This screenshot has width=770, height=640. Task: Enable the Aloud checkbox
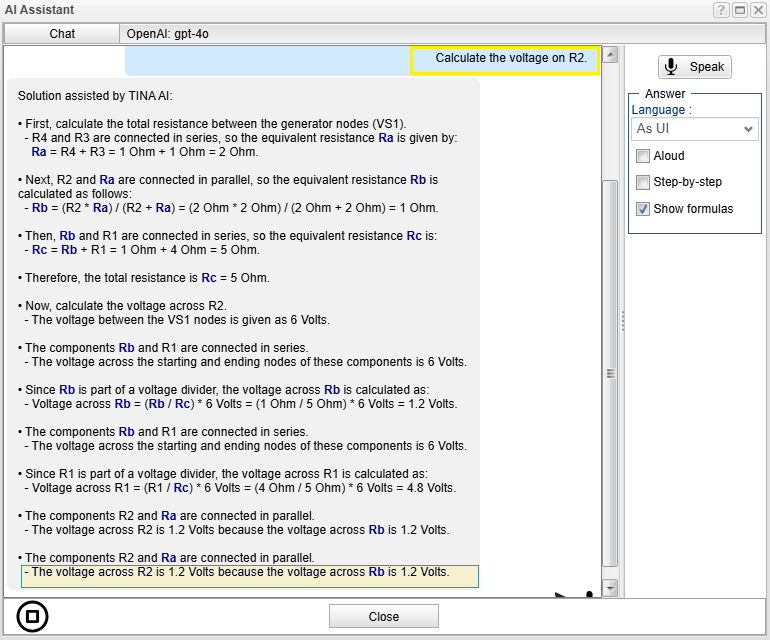tap(643, 156)
